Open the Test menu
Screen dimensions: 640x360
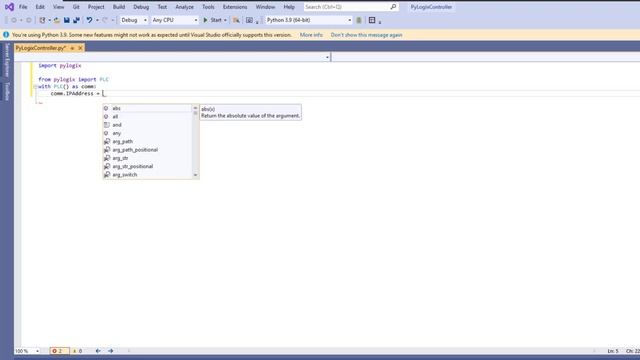[162, 7]
